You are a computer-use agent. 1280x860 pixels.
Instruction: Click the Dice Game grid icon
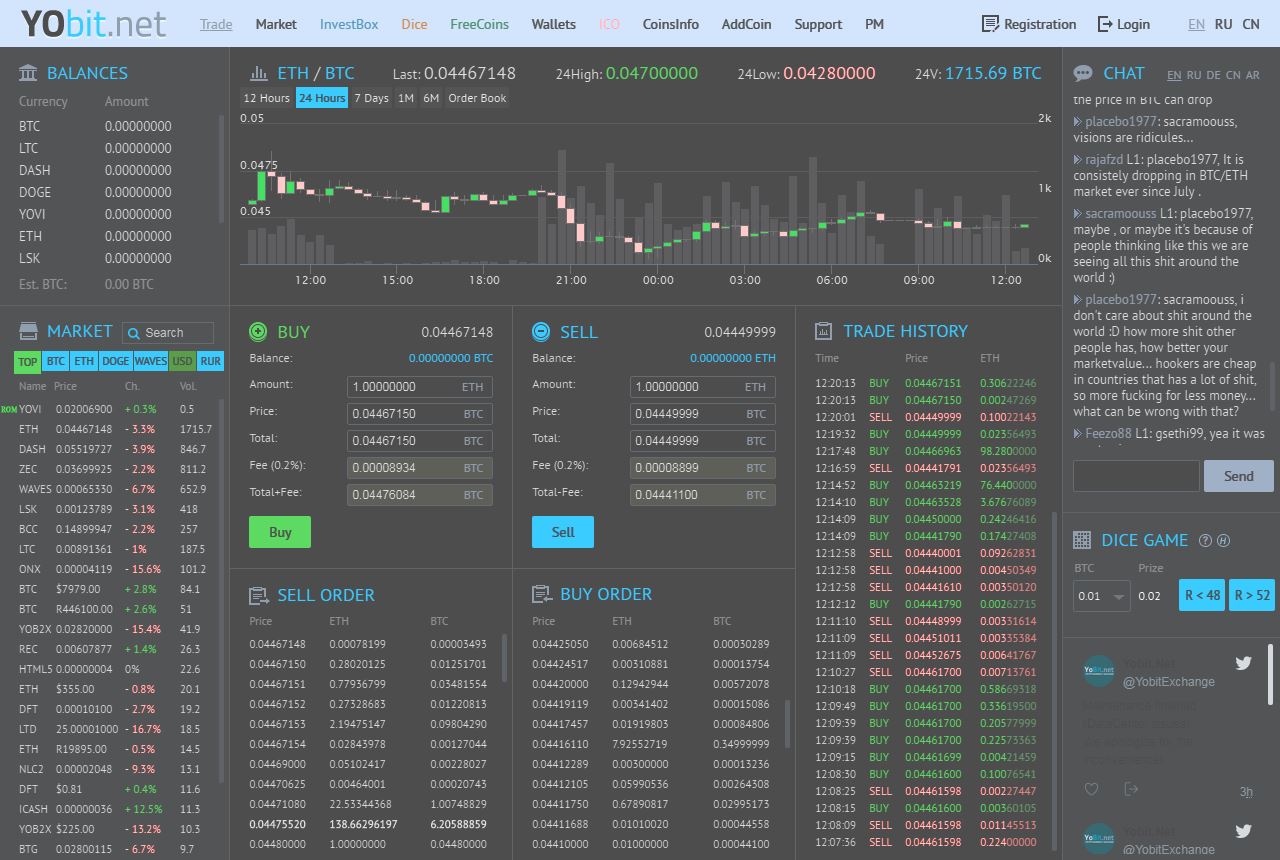click(1082, 540)
